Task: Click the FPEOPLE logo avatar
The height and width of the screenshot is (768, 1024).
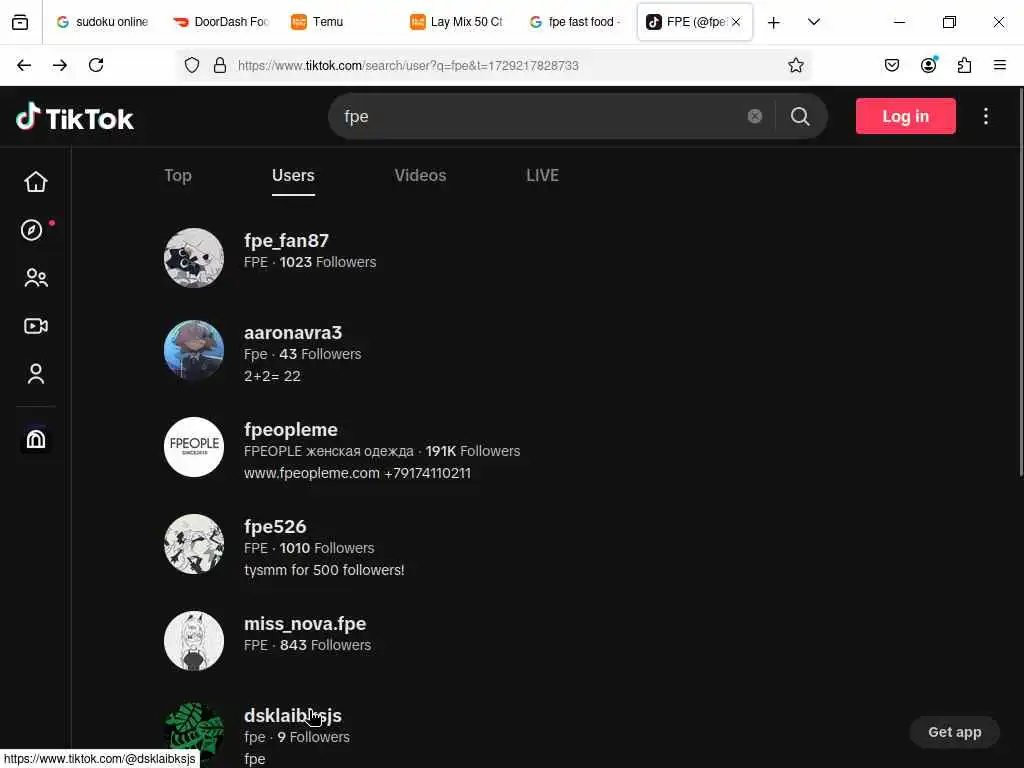Action: click(x=194, y=447)
